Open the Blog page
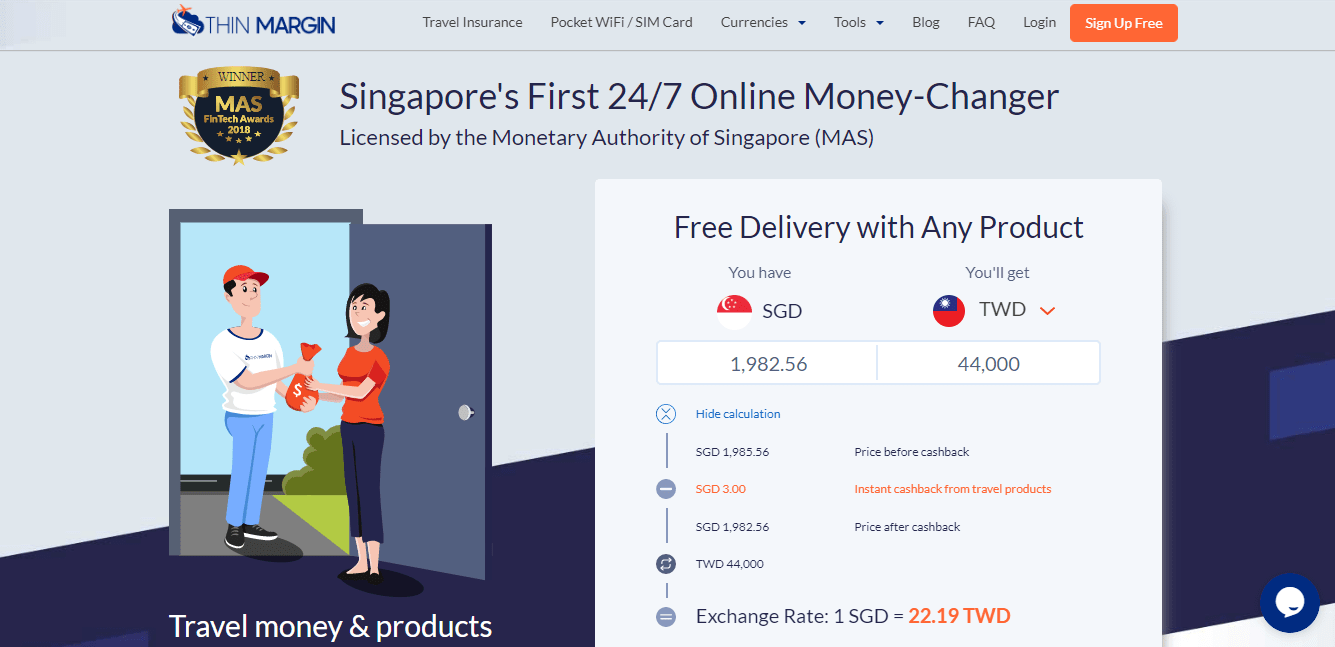Viewport: 1335px width, 647px height. [926, 22]
